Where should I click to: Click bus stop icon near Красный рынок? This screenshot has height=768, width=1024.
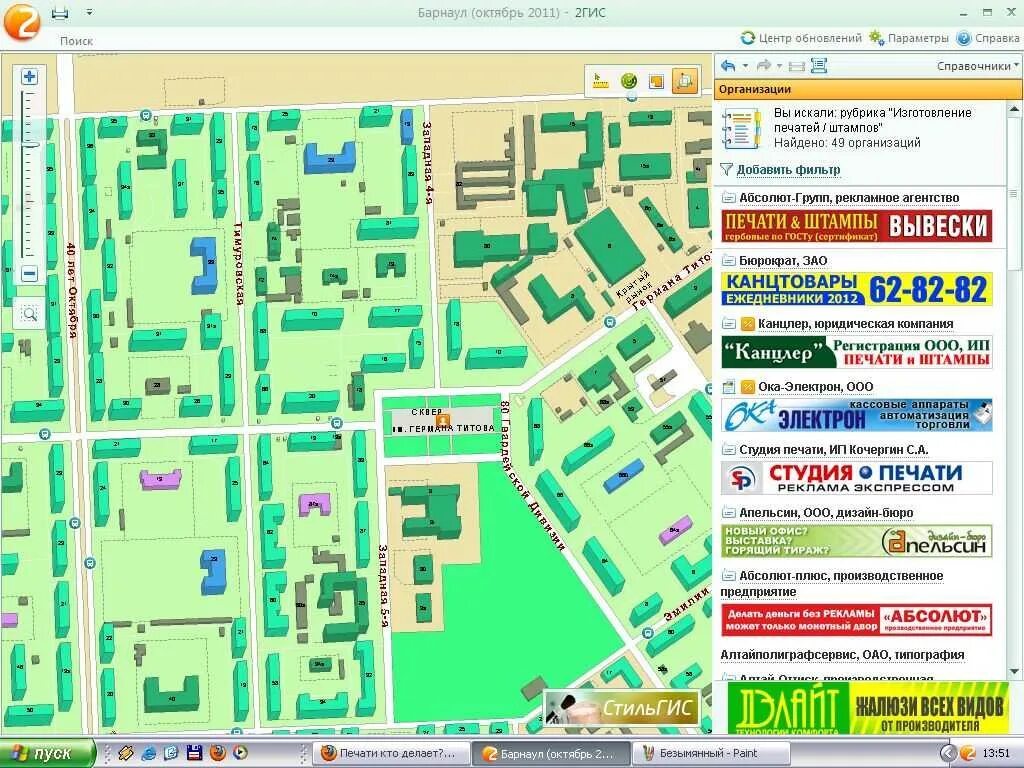pyautogui.click(x=610, y=322)
